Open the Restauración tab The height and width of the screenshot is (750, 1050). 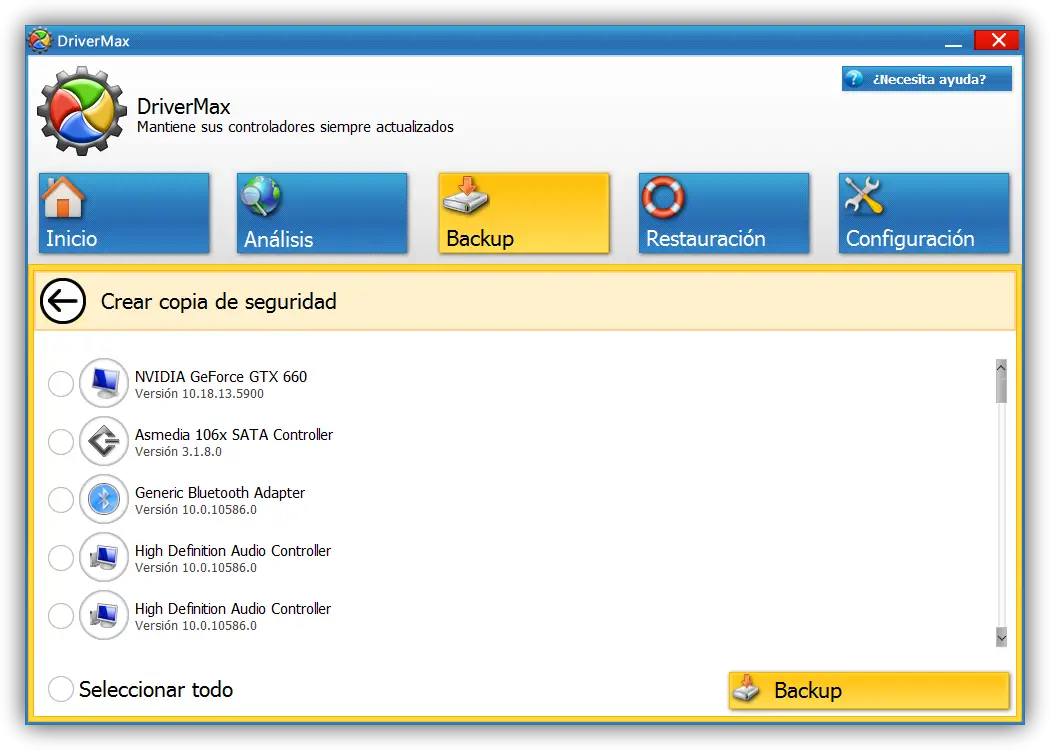(x=724, y=213)
